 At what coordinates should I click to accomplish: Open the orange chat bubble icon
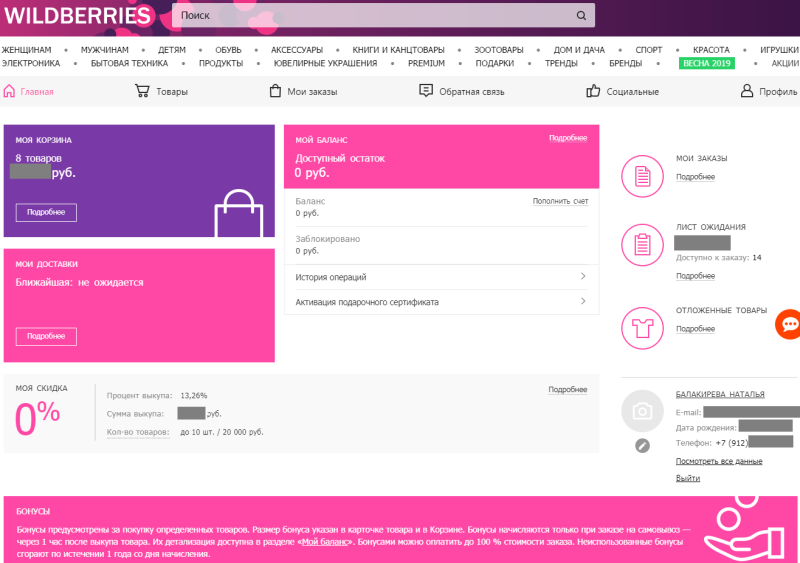pos(788,324)
